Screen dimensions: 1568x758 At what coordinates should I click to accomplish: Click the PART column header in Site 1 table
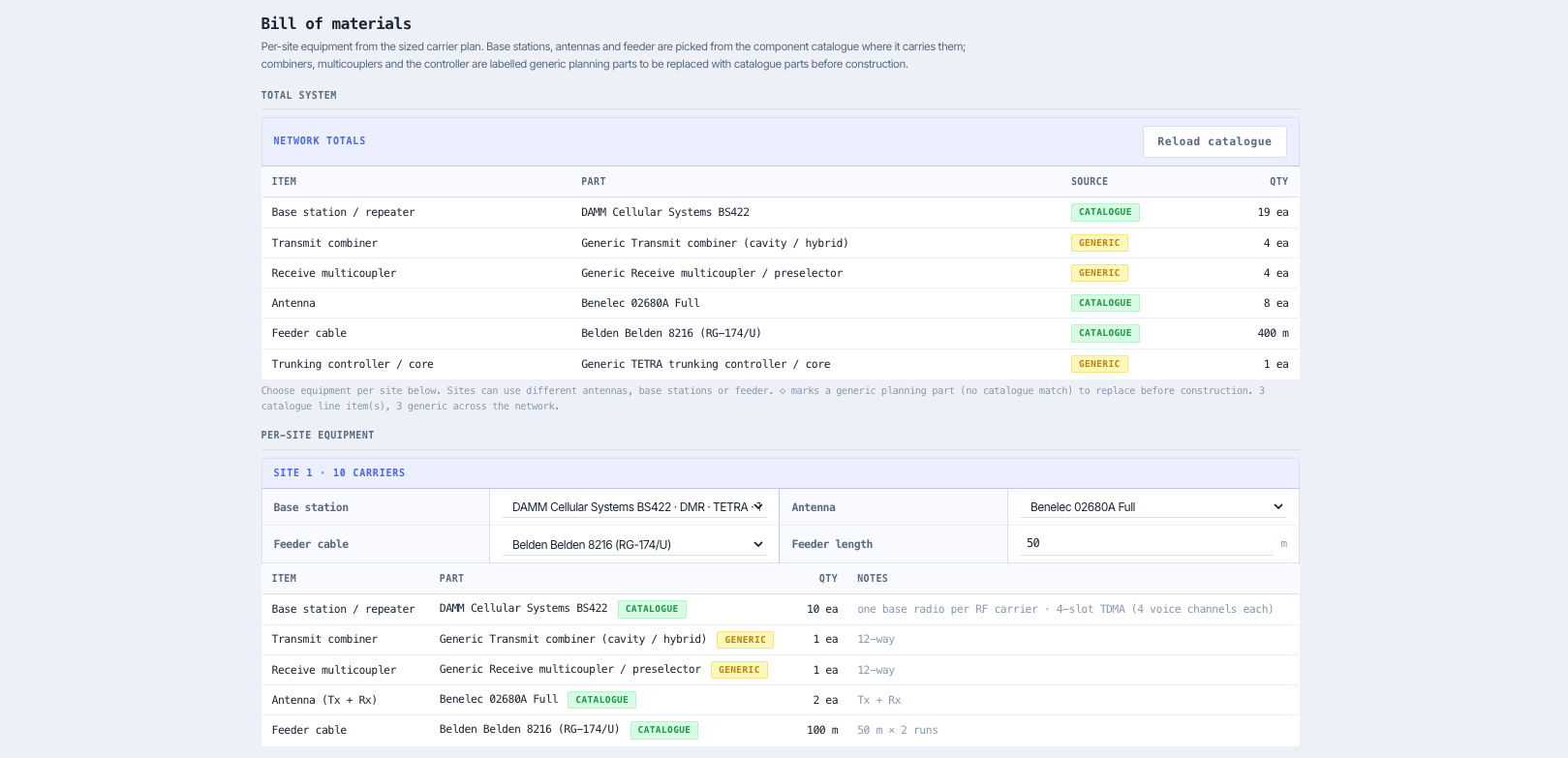point(451,579)
